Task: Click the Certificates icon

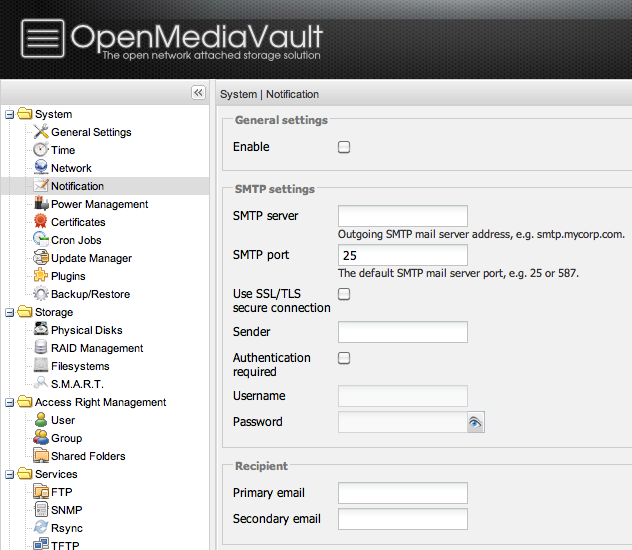Action: [41, 222]
